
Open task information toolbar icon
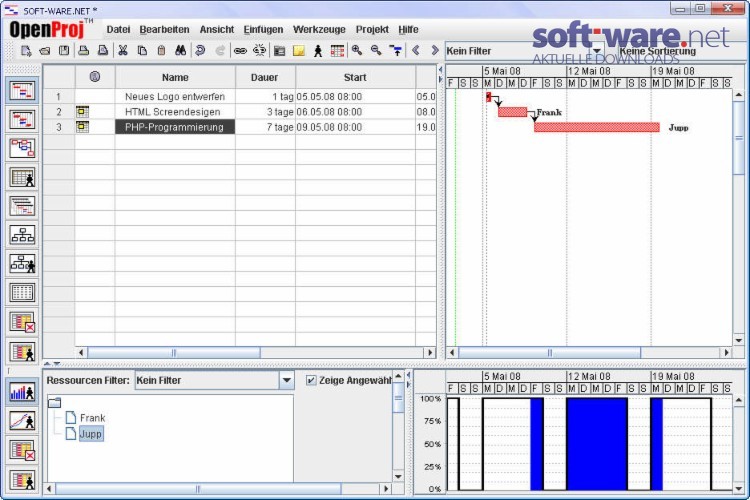tap(280, 51)
